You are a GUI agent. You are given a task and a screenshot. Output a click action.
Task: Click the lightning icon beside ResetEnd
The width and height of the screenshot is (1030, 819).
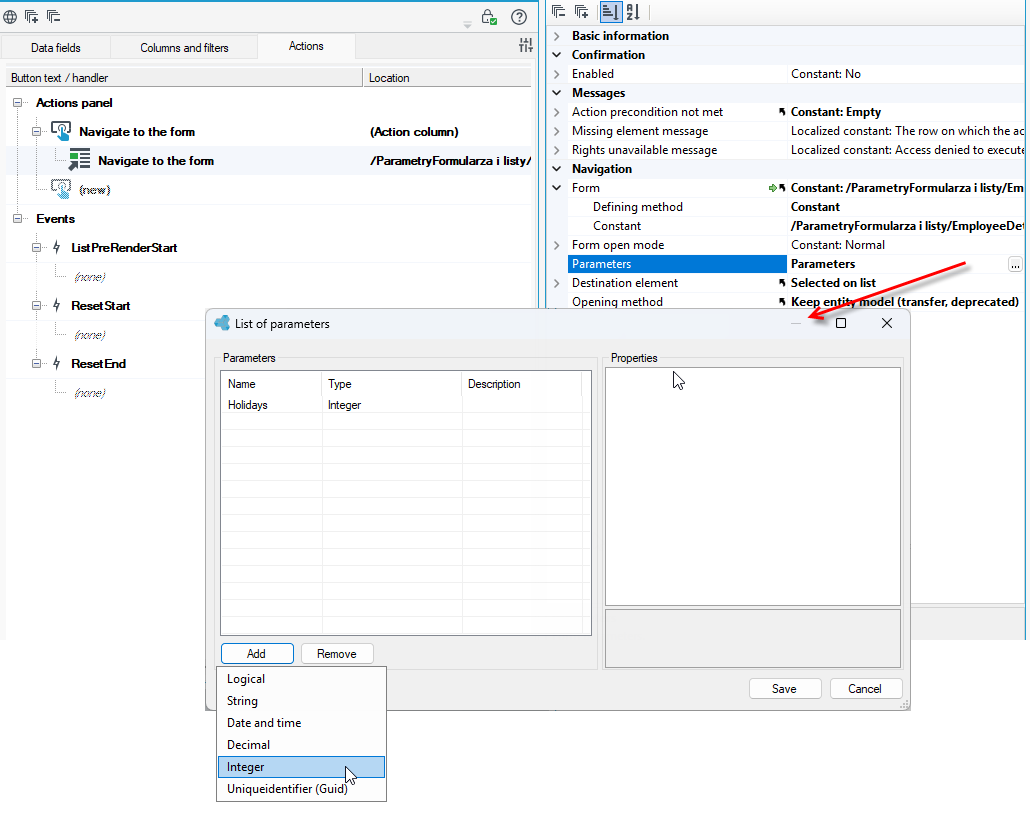tap(56, 363)
